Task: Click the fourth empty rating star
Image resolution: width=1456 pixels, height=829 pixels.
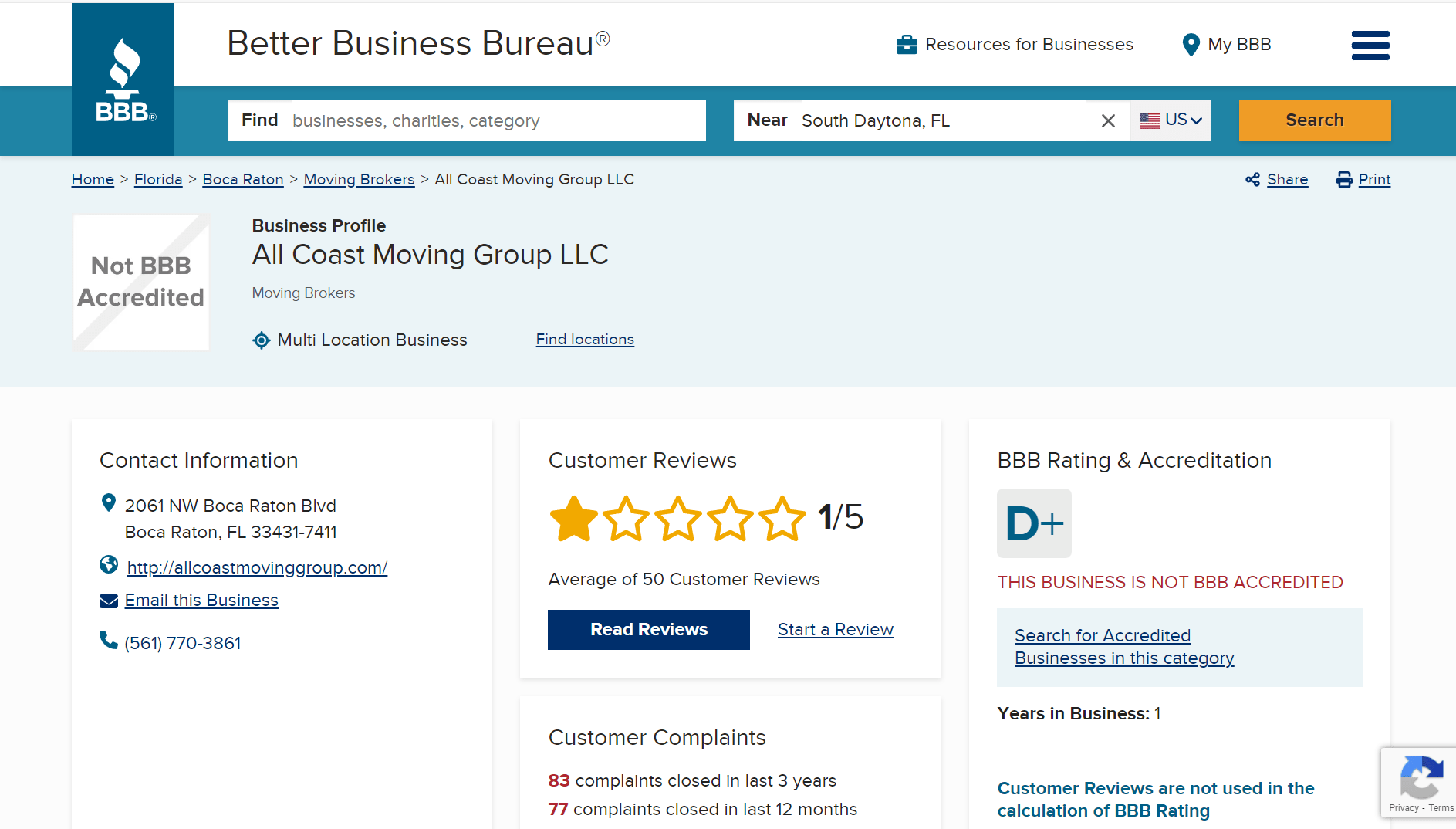Action: tap(730, 518)
